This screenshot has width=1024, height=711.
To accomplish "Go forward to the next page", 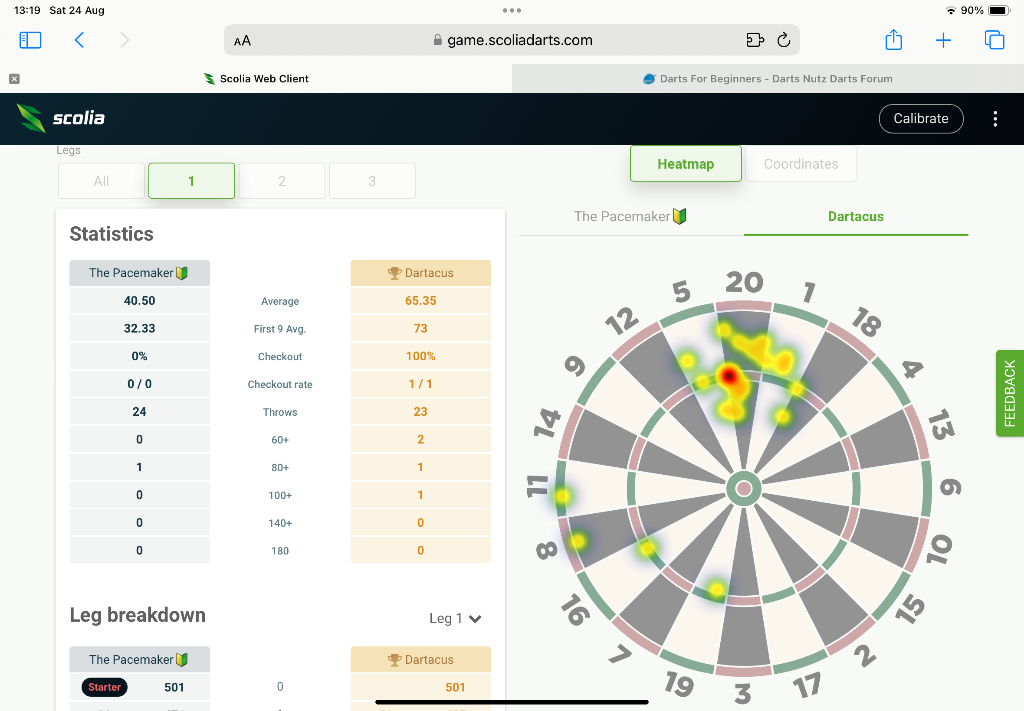I will coord(125,40).
